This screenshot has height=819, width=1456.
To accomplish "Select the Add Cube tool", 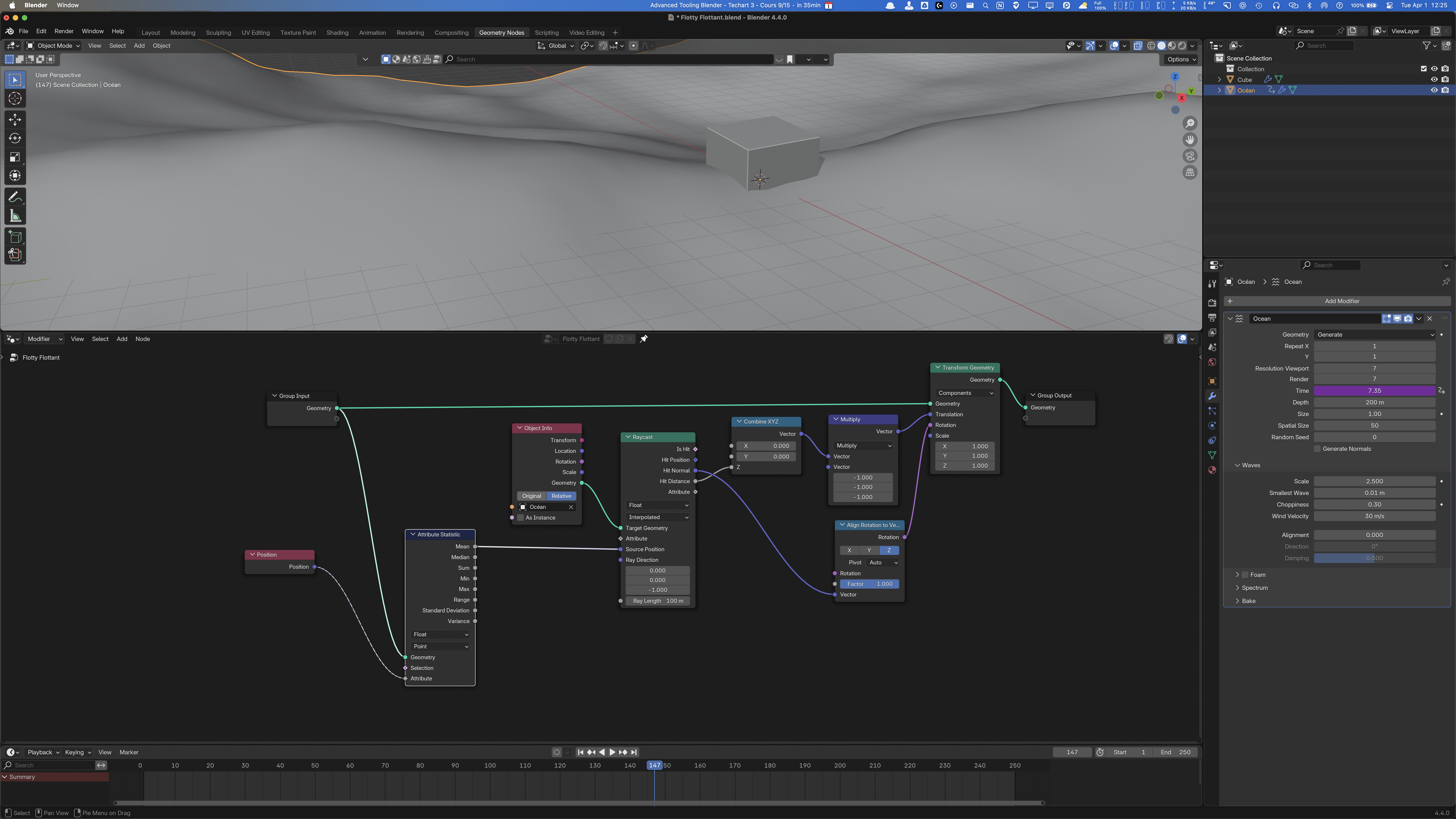I will pos(15,236).
